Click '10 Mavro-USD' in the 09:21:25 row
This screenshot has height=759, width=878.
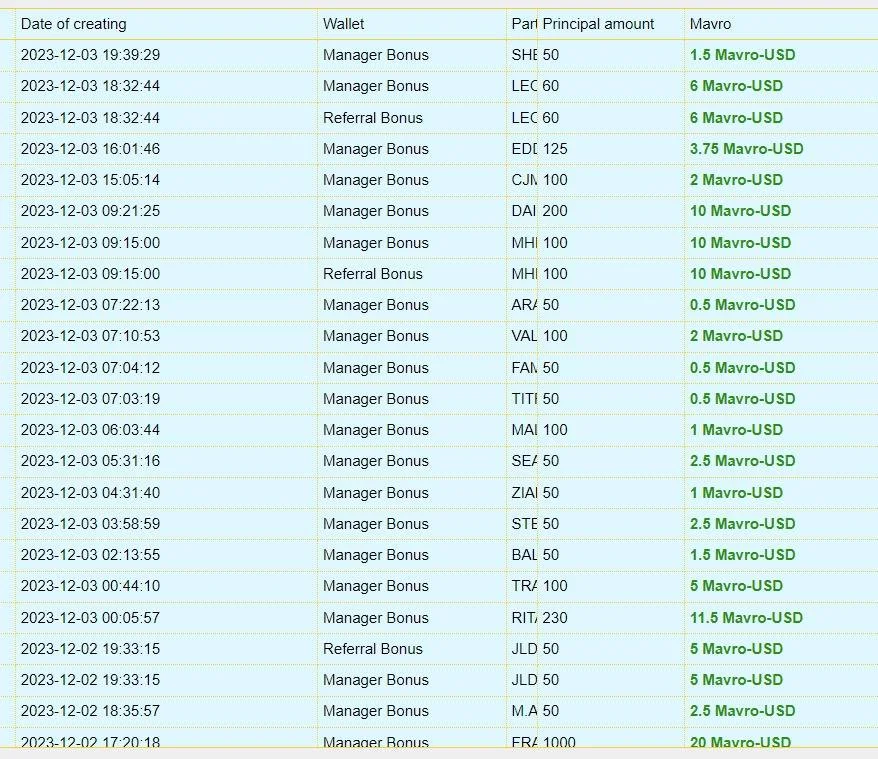(740, 211)
